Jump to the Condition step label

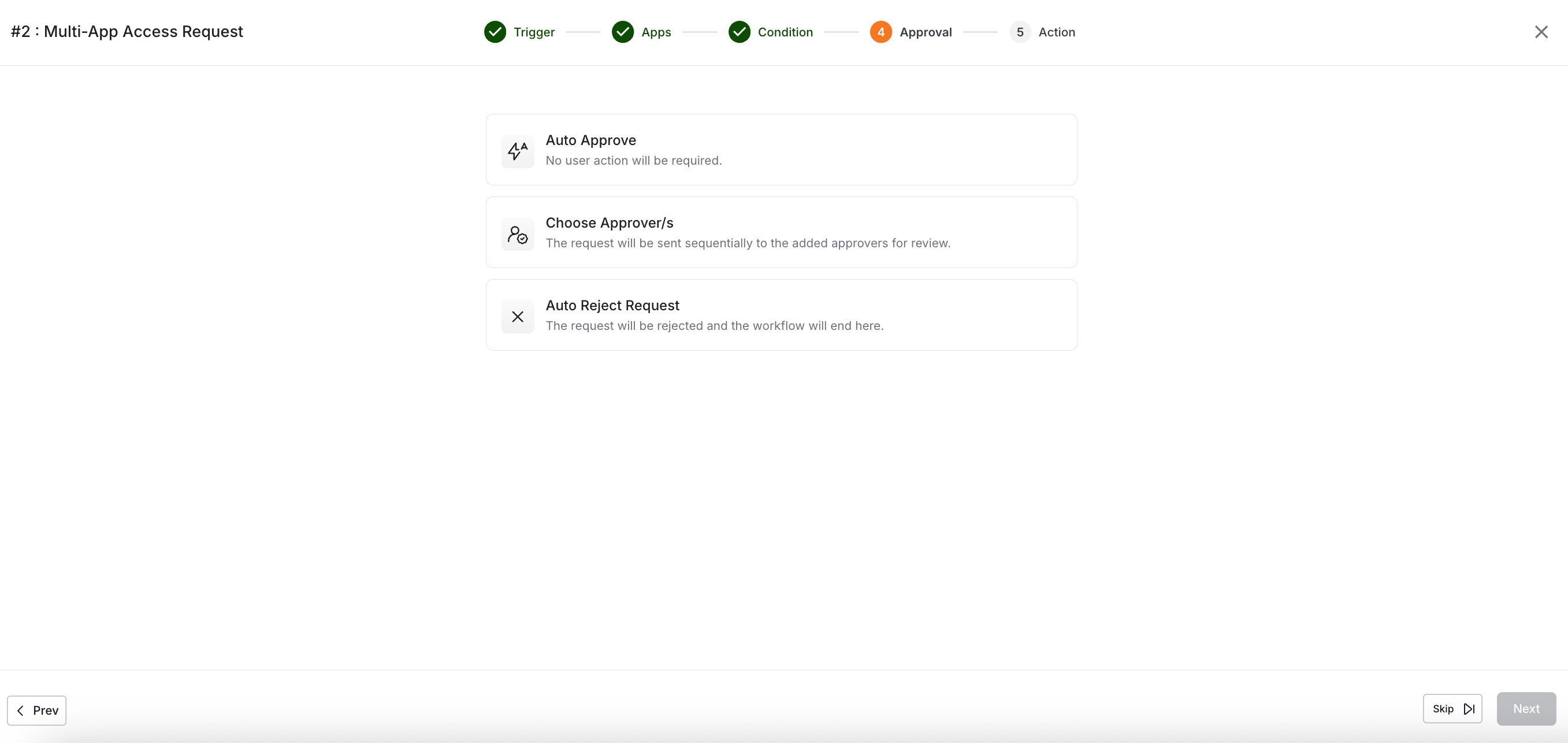pos(785,32)
